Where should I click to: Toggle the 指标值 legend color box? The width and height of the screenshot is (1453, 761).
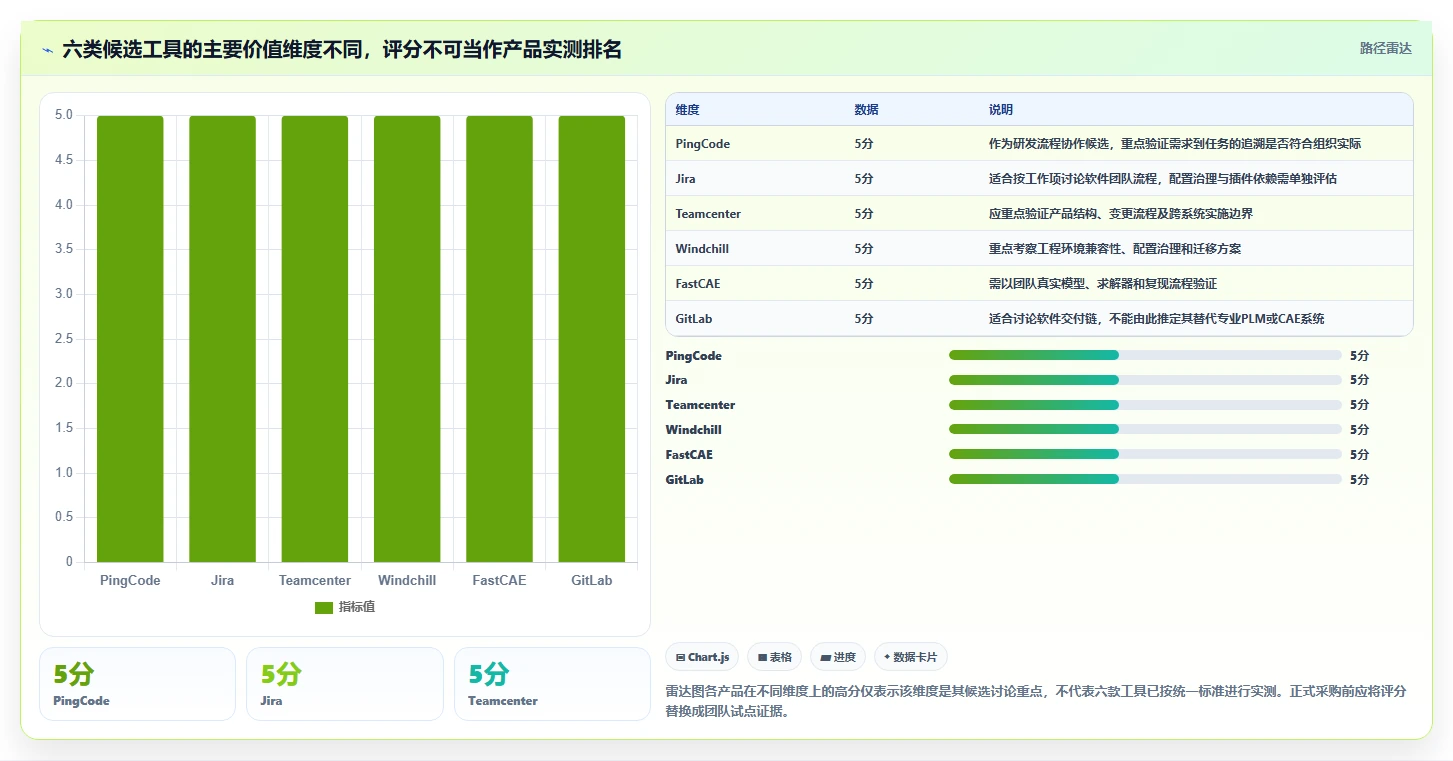click(x=323, y=607)
